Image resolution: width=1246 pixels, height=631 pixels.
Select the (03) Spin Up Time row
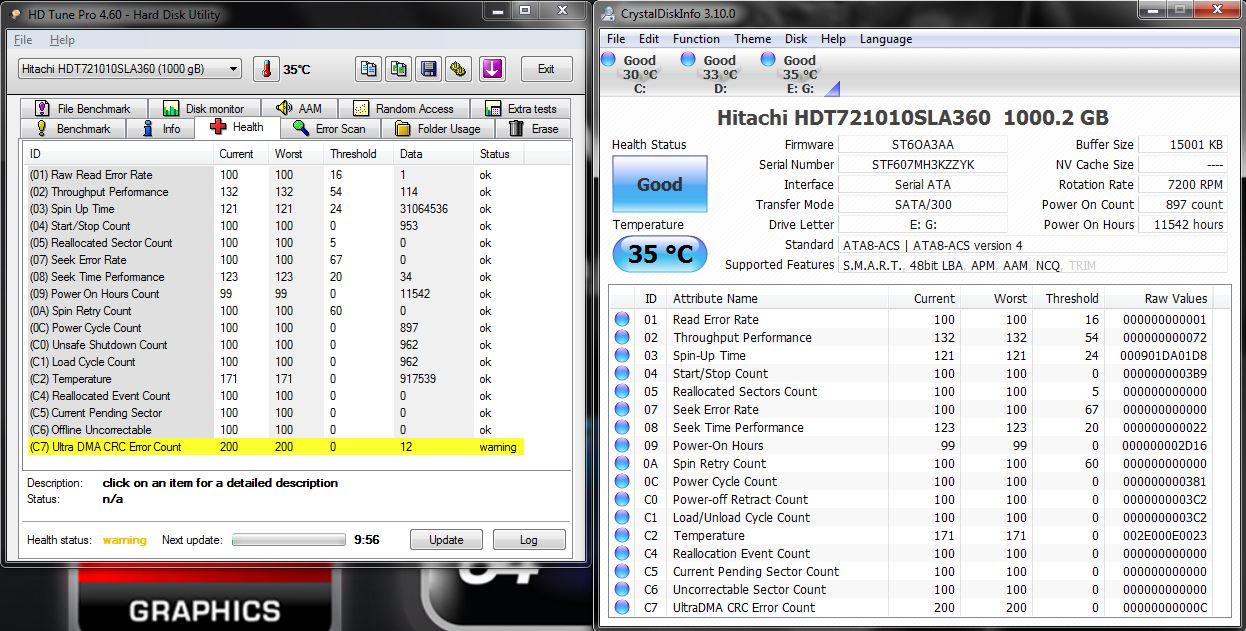[274, 209]
